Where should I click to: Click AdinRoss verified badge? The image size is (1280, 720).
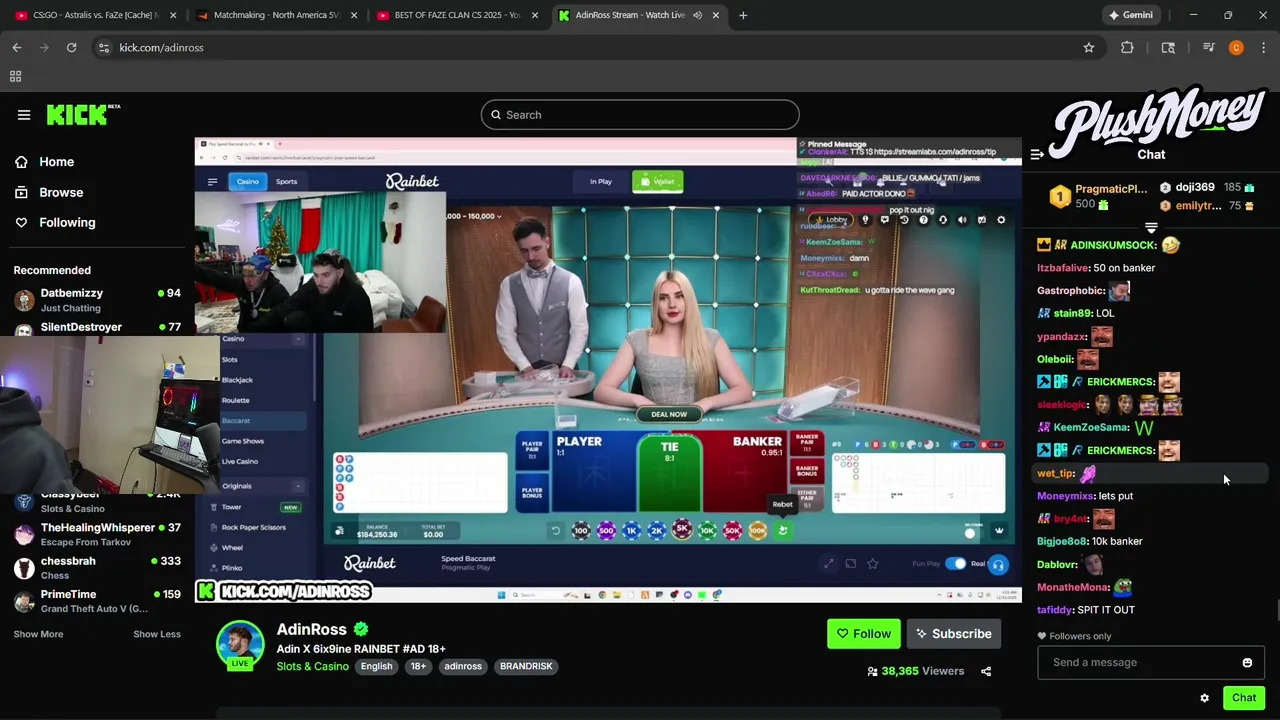[361, 629]
